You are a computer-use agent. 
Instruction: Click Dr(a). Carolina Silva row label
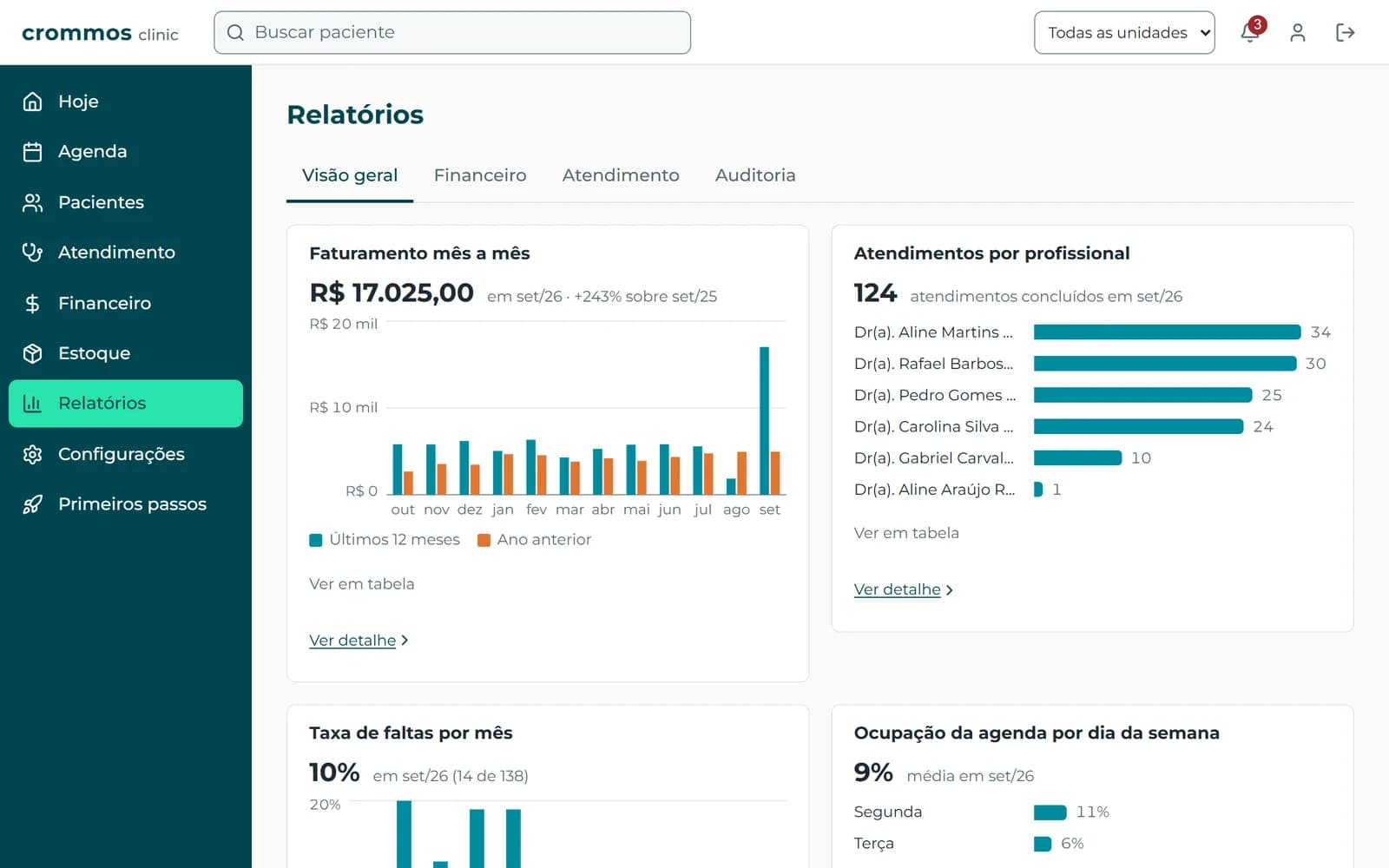pos(934,426)
